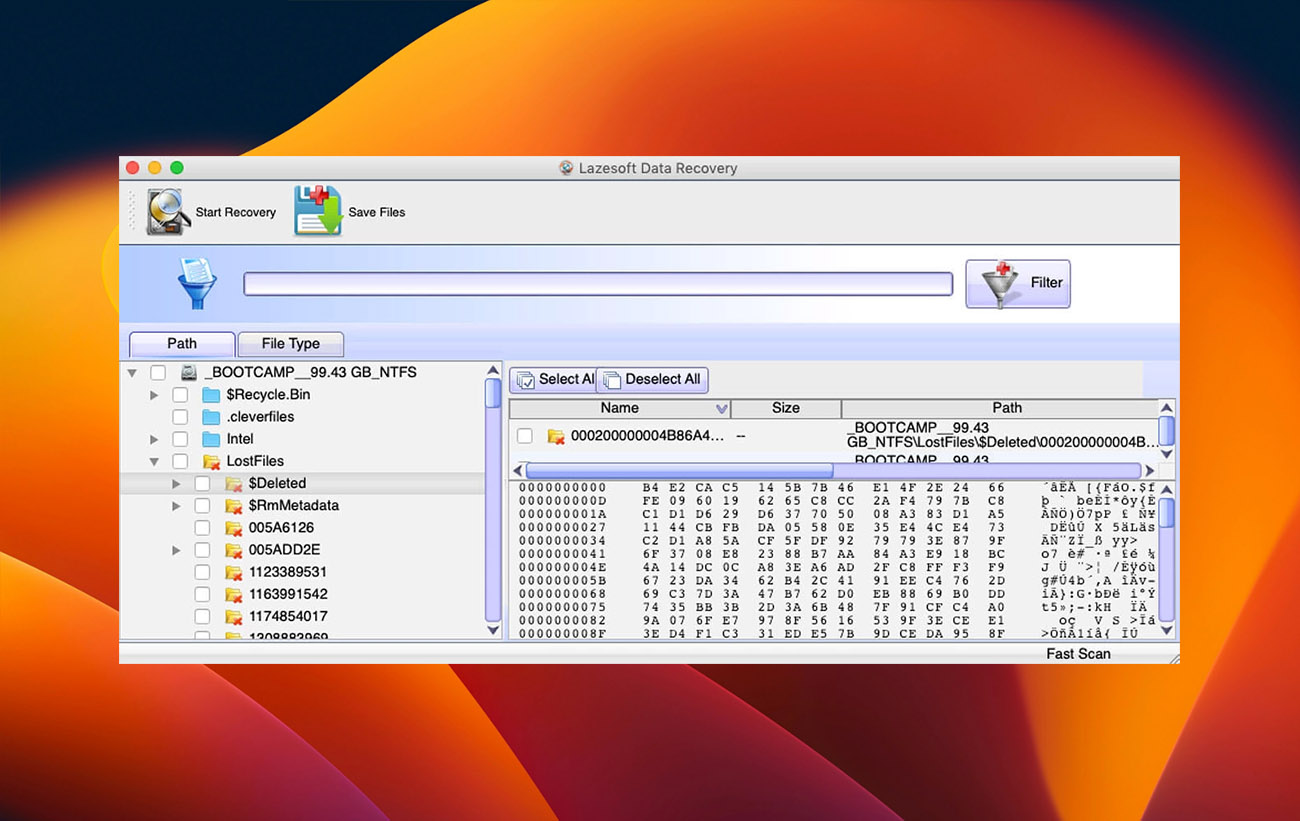Check the _BOOTCAMP_ drive checkbox
1300x821 pixels.
click(157, 372)
